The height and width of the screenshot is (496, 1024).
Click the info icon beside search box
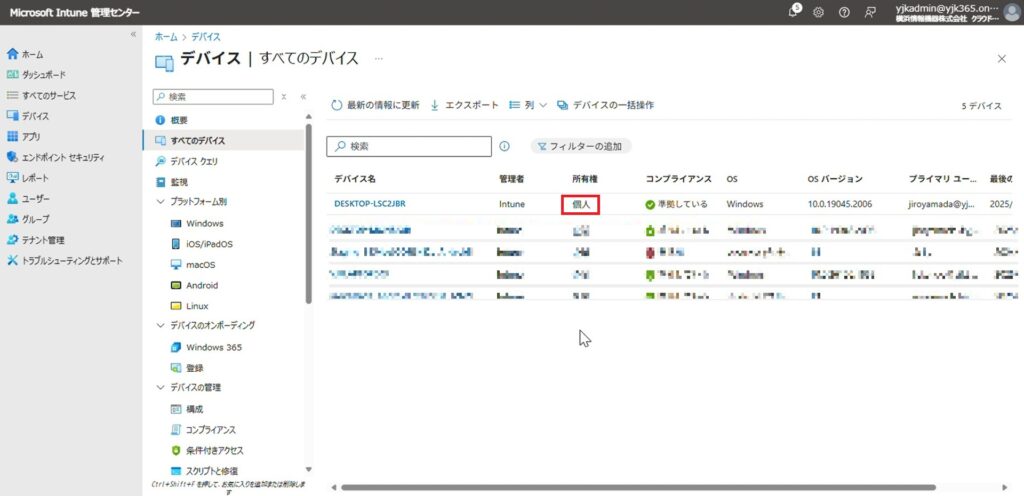tap(505, 146)
